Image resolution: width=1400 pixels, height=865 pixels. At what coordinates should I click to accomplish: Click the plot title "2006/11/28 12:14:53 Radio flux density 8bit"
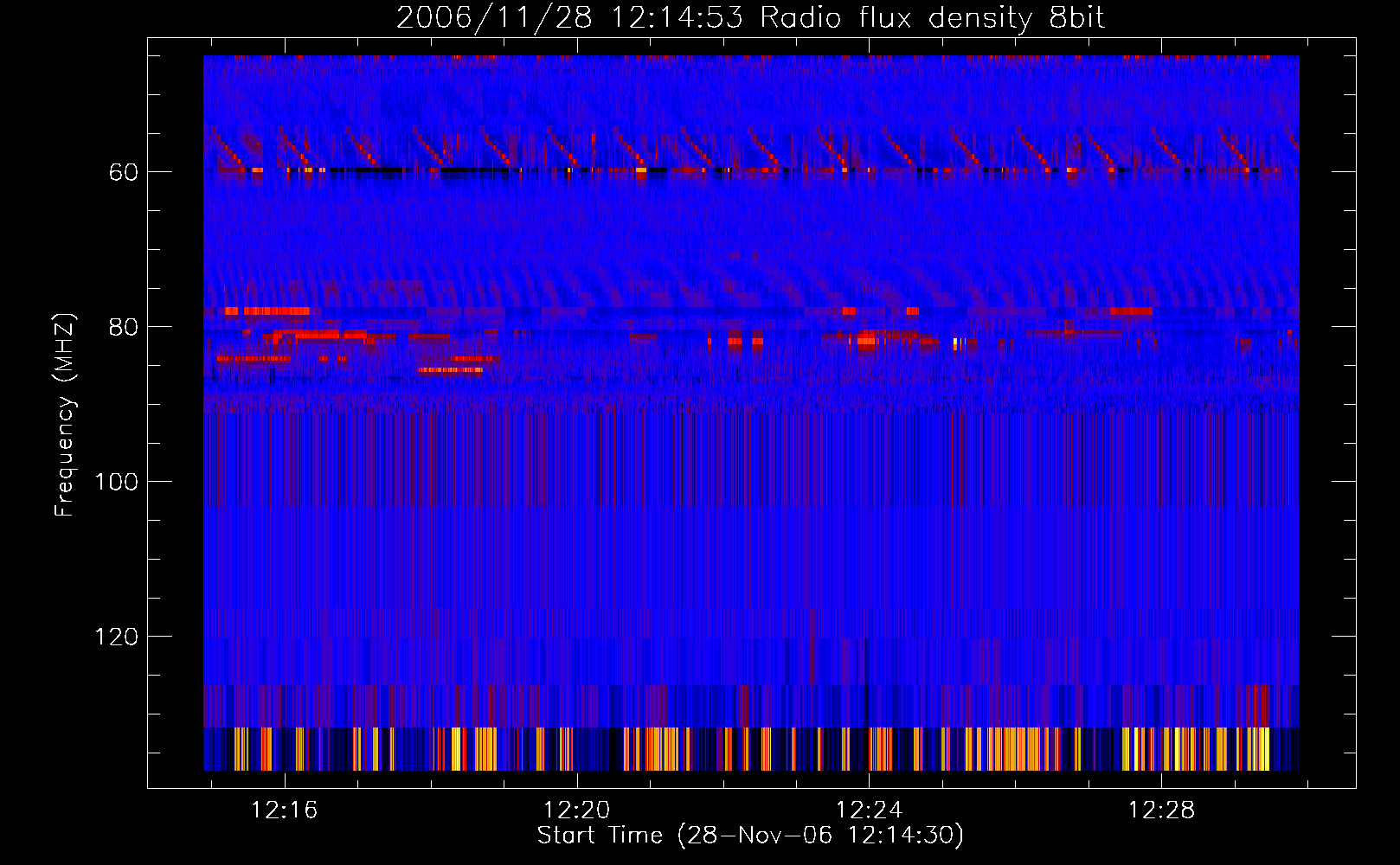[751, 17]
